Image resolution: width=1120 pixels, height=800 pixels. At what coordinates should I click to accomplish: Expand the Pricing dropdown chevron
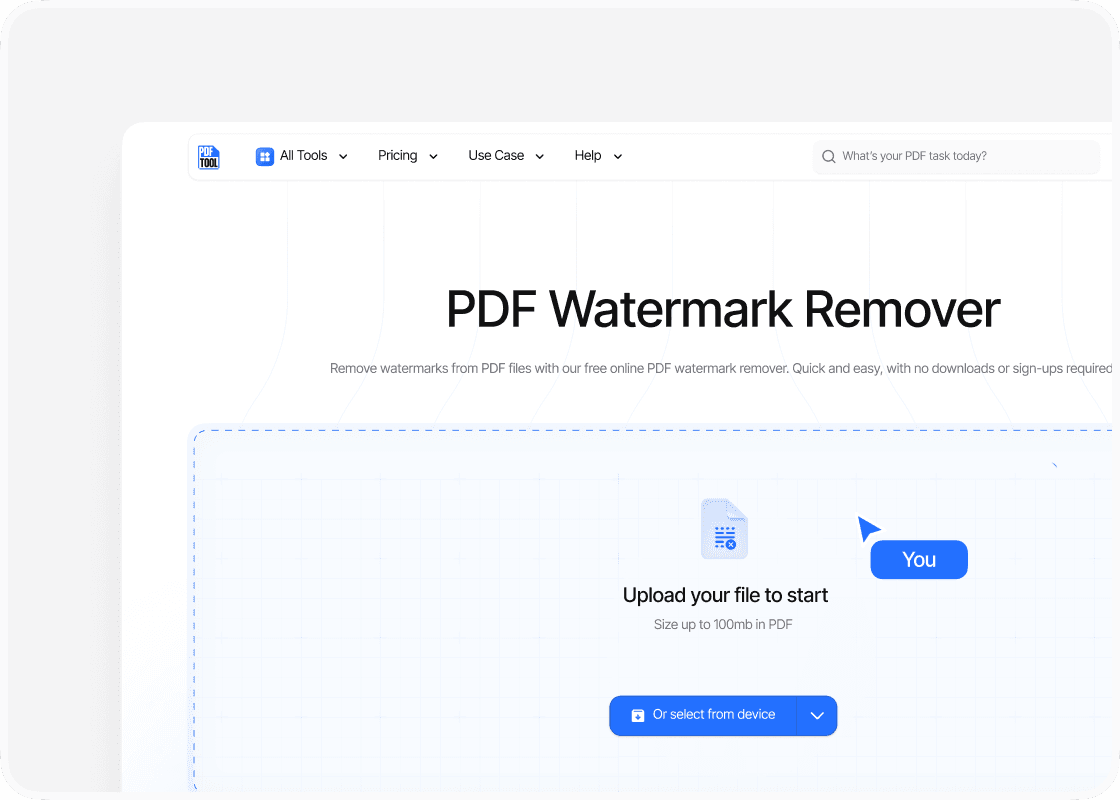click(x=433, y=157)
